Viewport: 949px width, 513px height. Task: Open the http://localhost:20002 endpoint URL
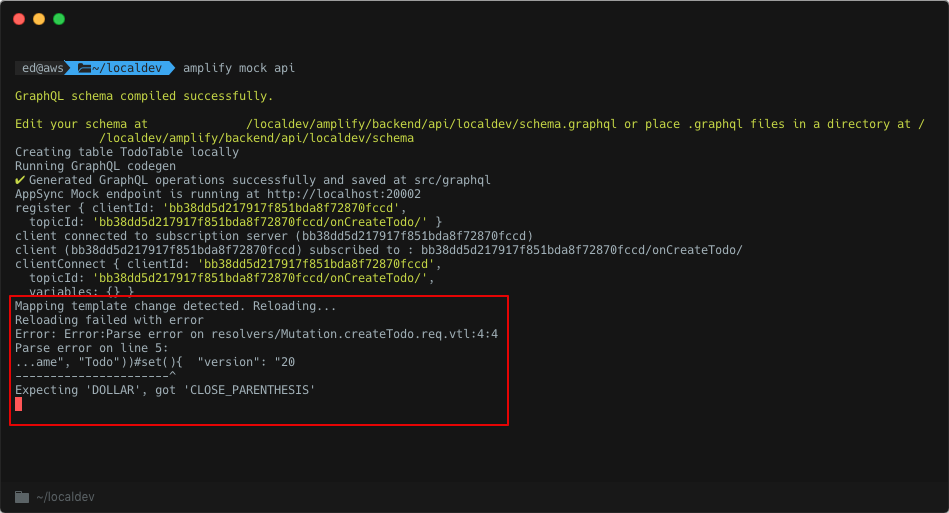tap(344, 194)
